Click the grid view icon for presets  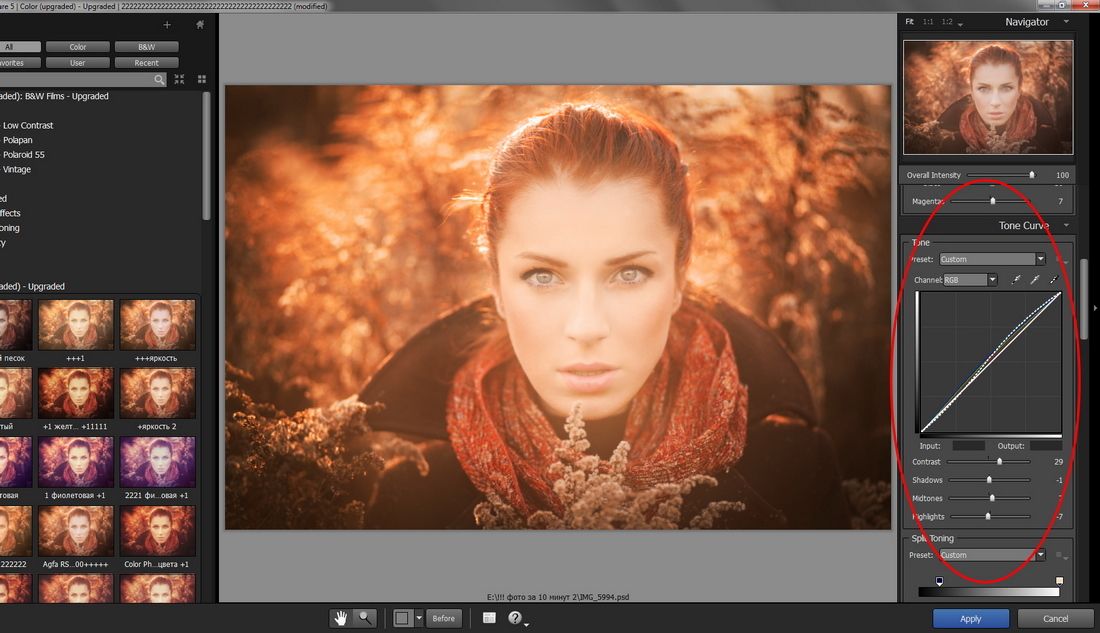tap(201, 79)
